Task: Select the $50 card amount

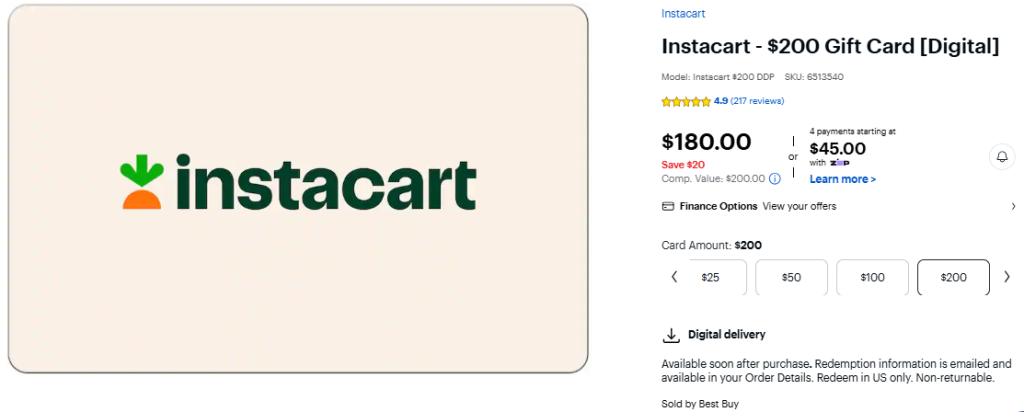Action: tap(792, 277)
